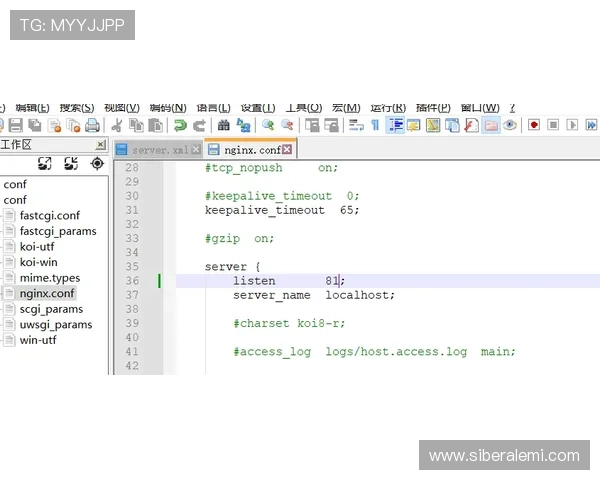Toggle show all characters pilcrow icon

(375, 125)
